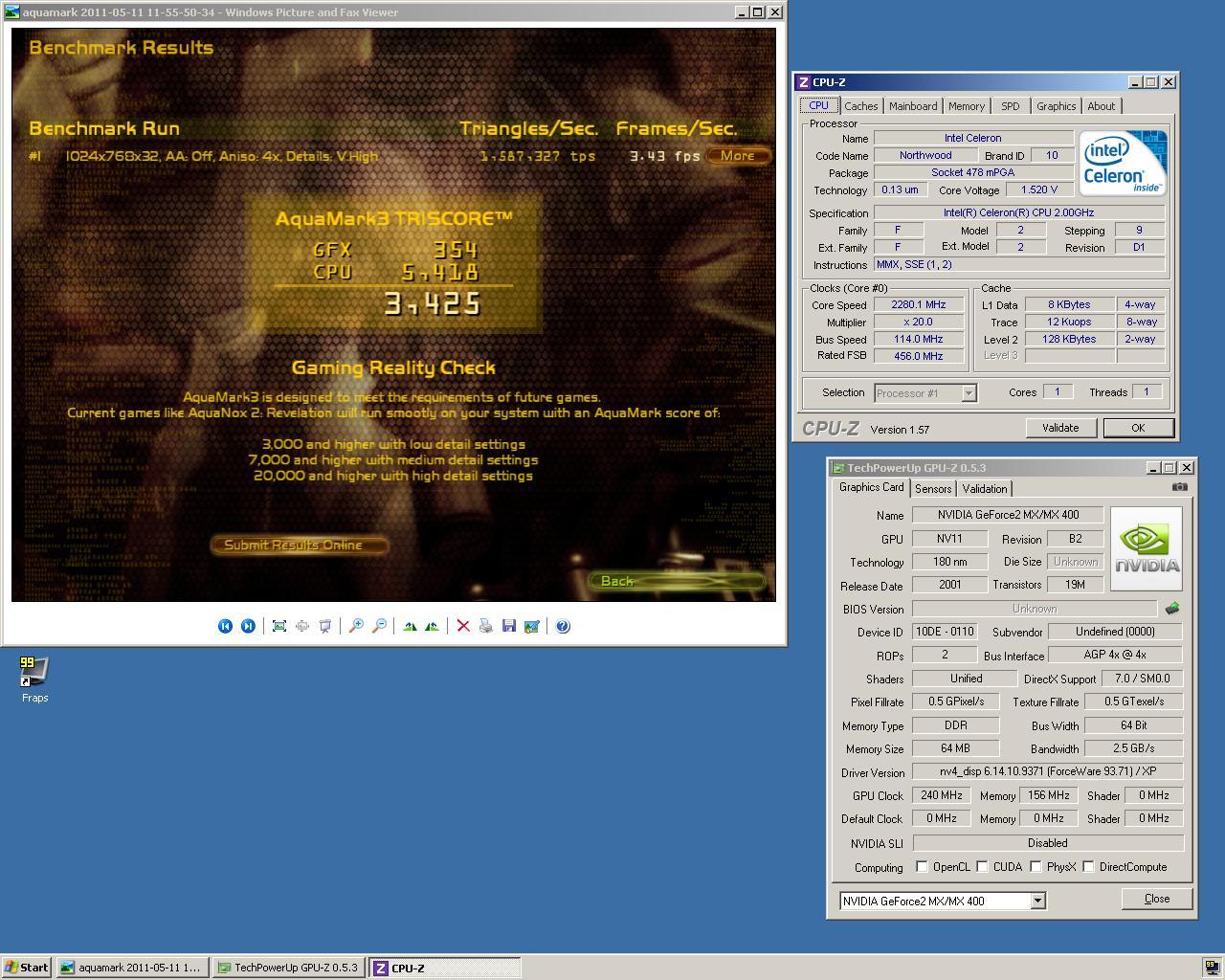
Task: Click GPU-Z camera screenshot icon
Action: 1180,487
